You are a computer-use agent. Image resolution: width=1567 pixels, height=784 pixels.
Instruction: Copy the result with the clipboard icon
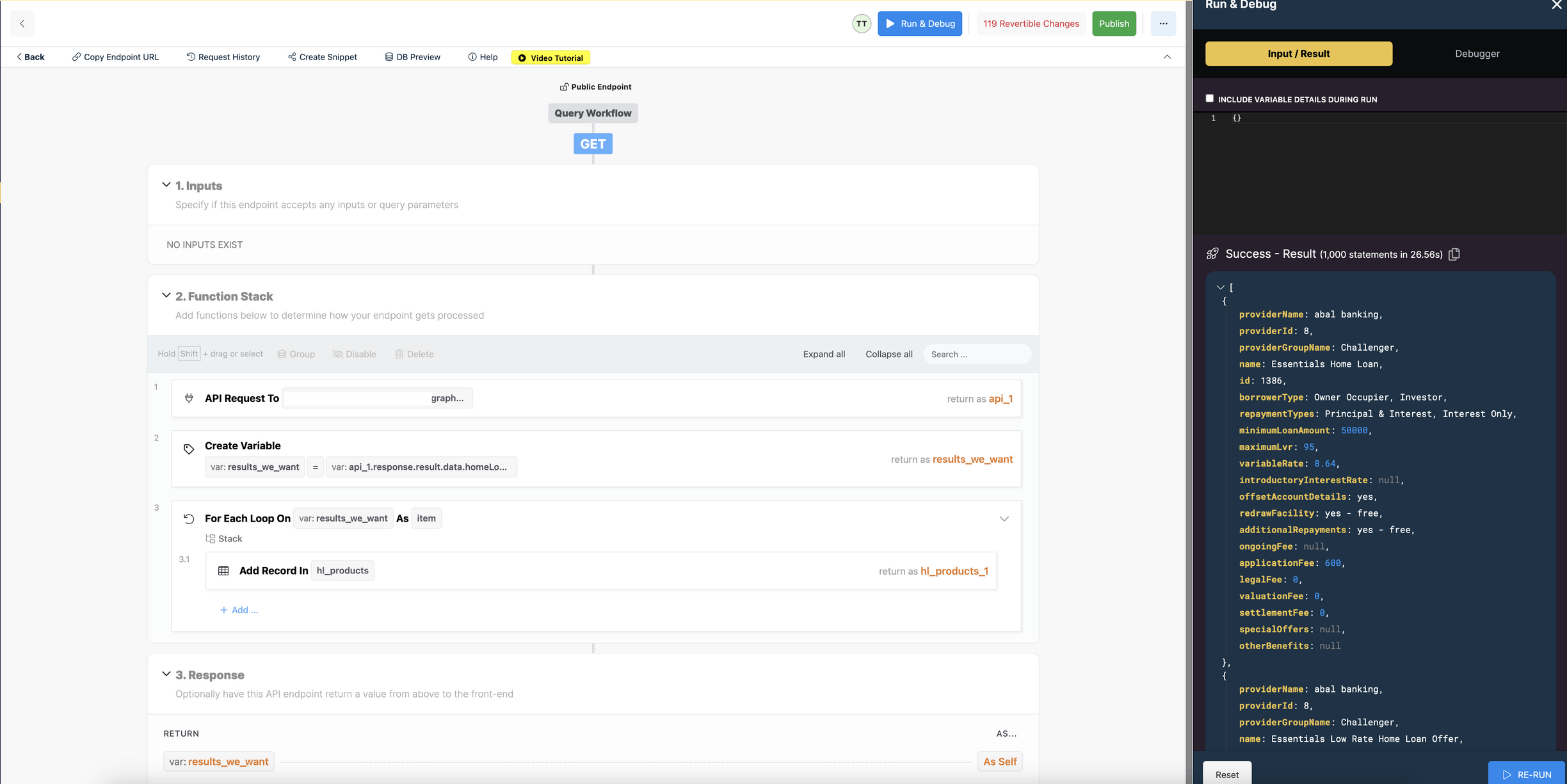pos(1454,254)
